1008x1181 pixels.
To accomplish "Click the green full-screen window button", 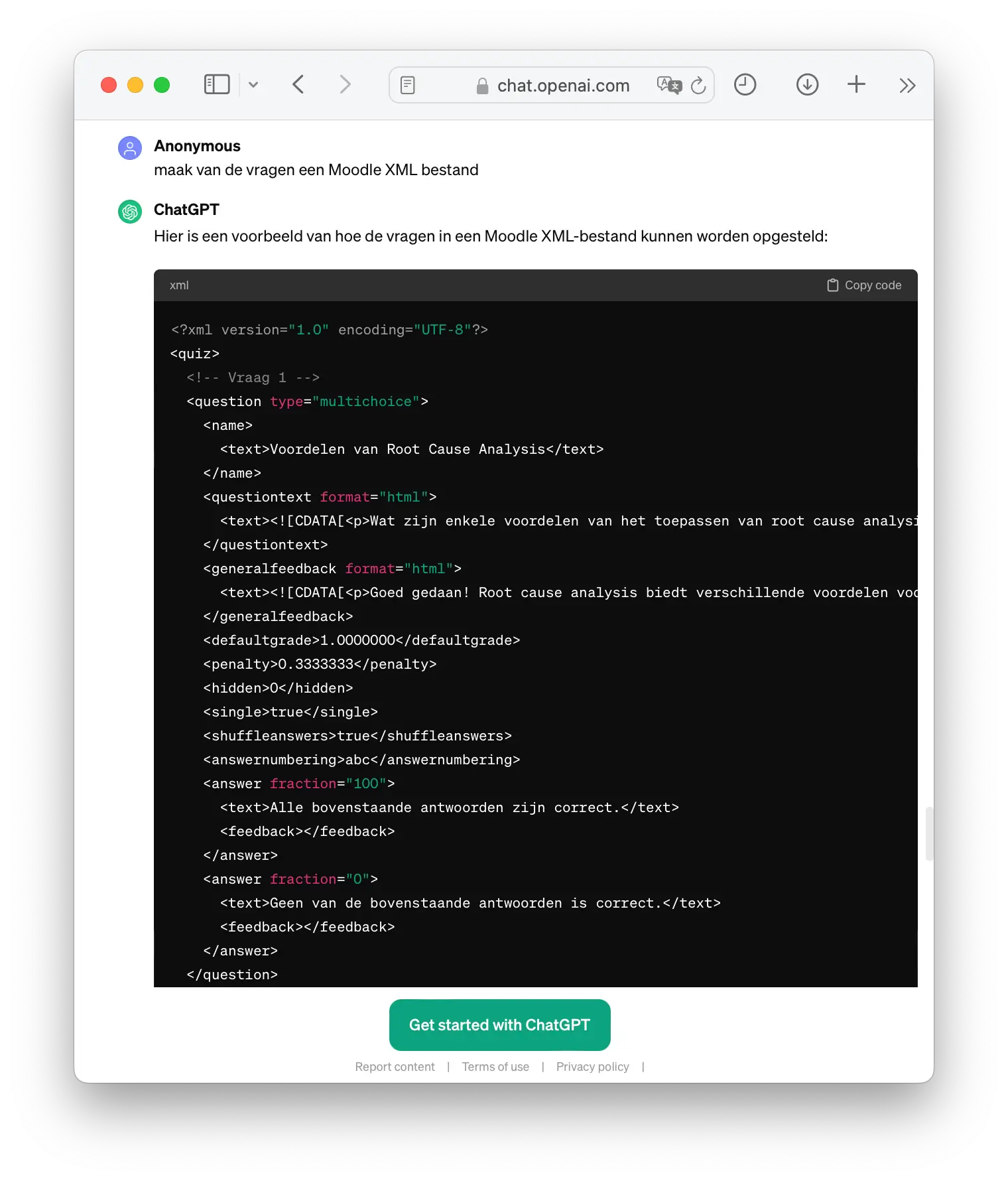I will pos(162,85).
